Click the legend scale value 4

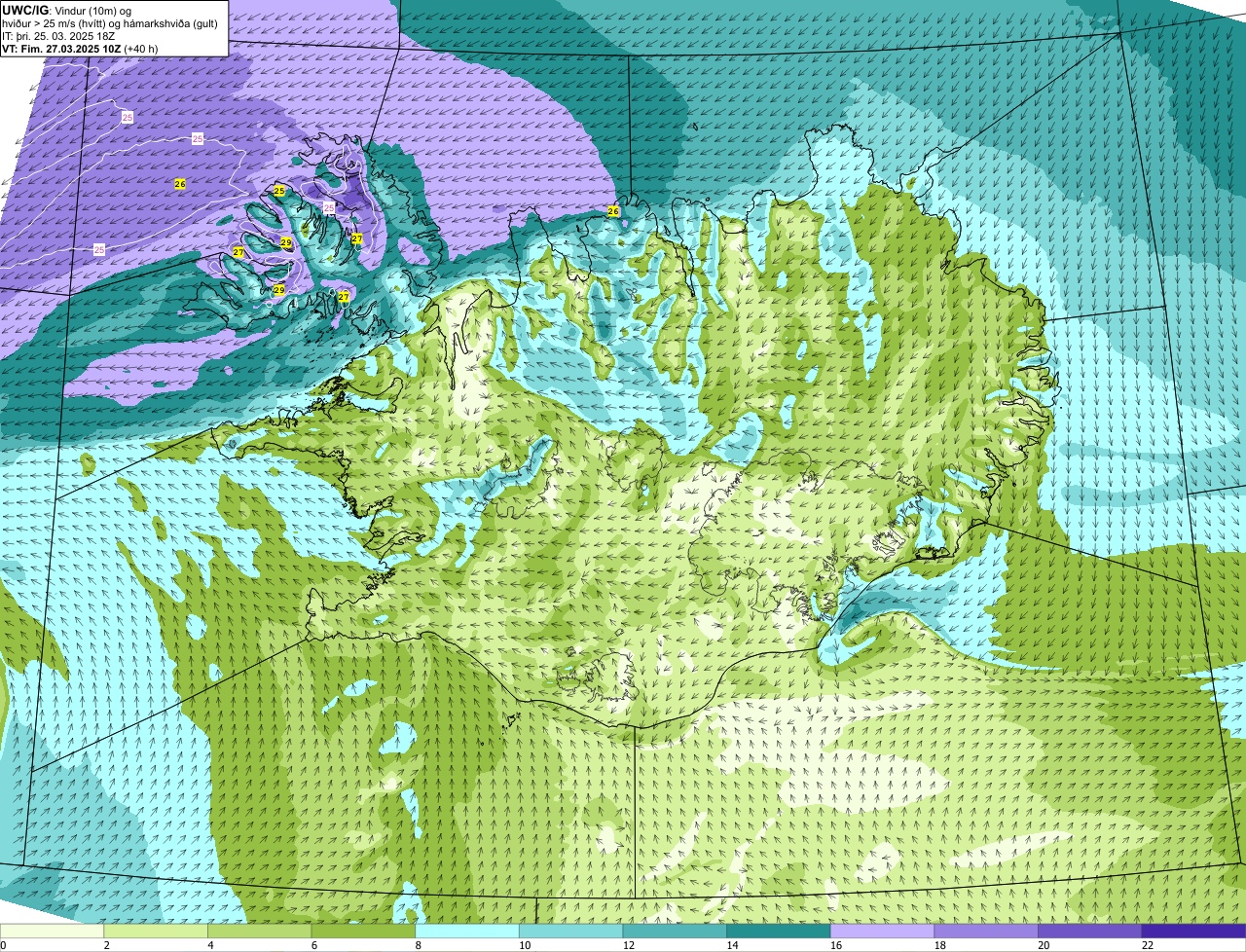pos(210,945)
